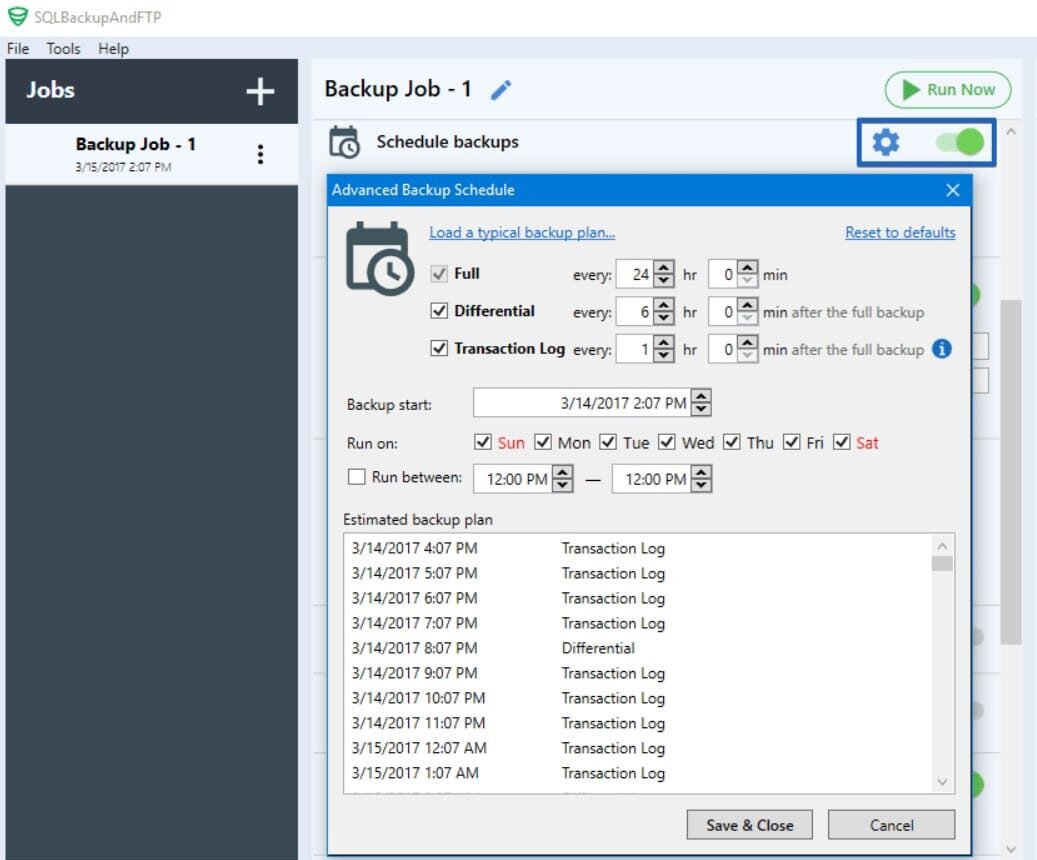Open the Help menu
Viewport: 1037px width, 860px height.
pos(113,48)
